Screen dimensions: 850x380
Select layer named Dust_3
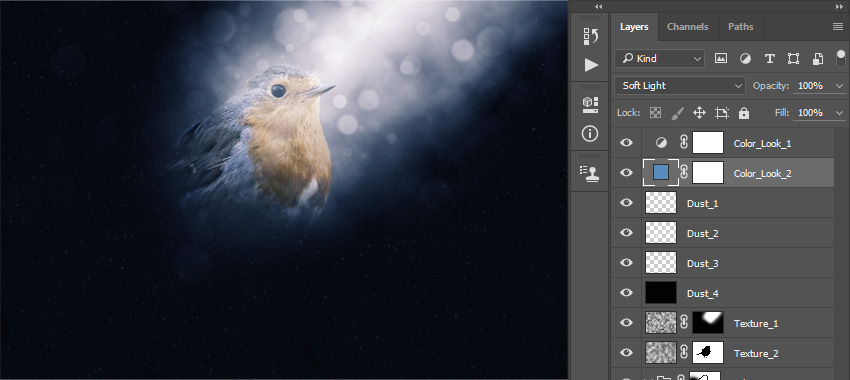[x=703, y=263]
